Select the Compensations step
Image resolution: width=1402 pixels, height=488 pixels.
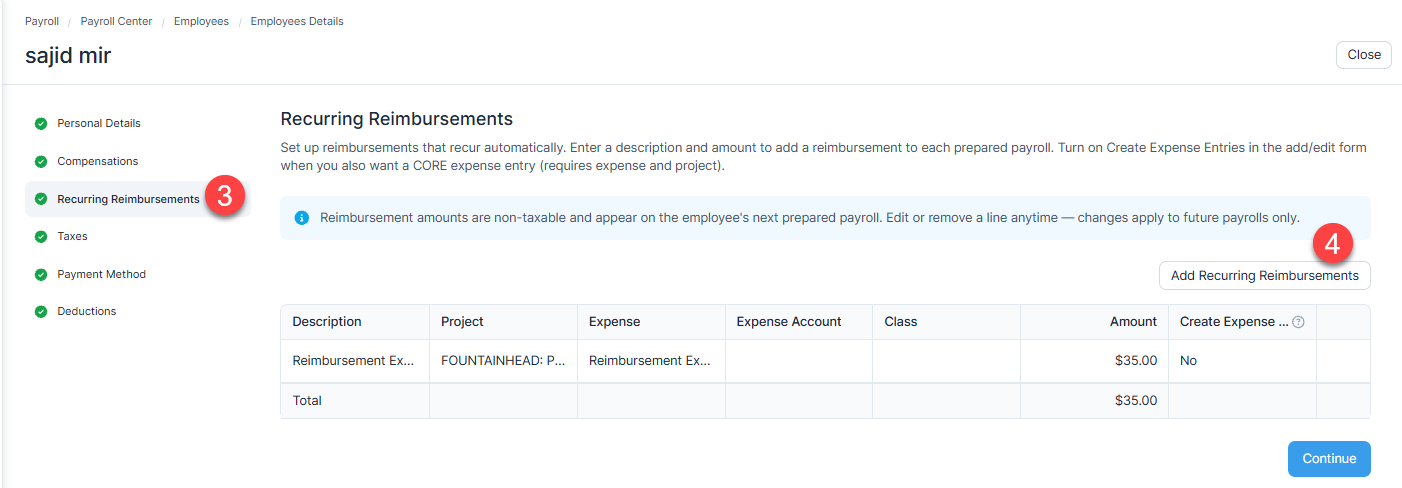pos(97,162)
